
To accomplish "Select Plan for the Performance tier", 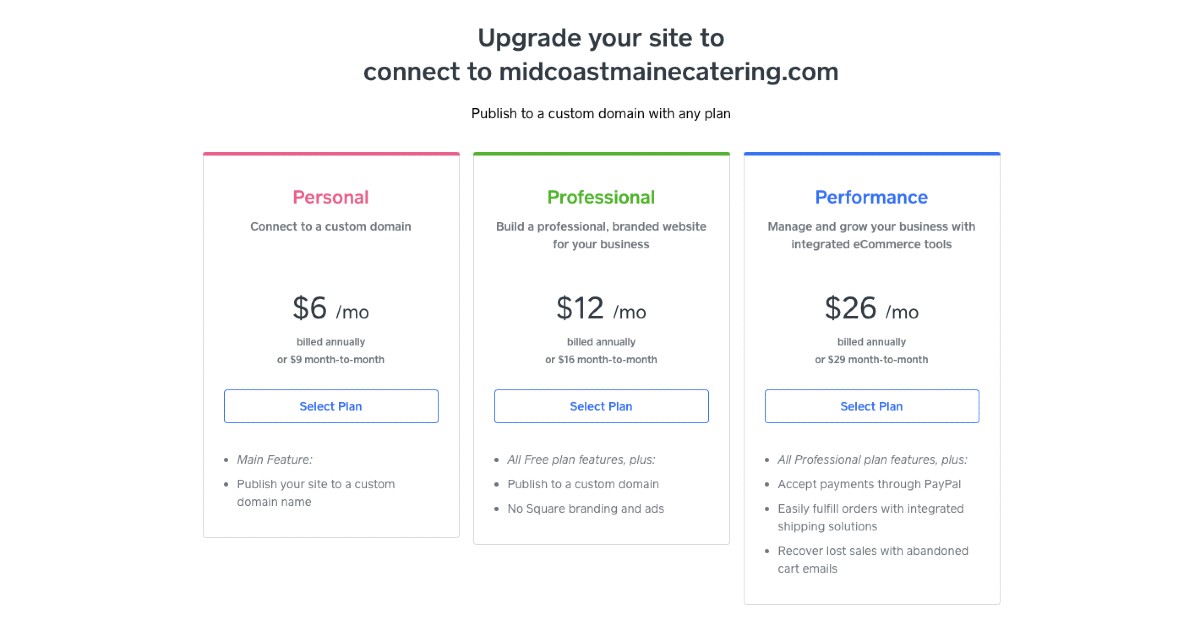I will [x=871, y=406].
